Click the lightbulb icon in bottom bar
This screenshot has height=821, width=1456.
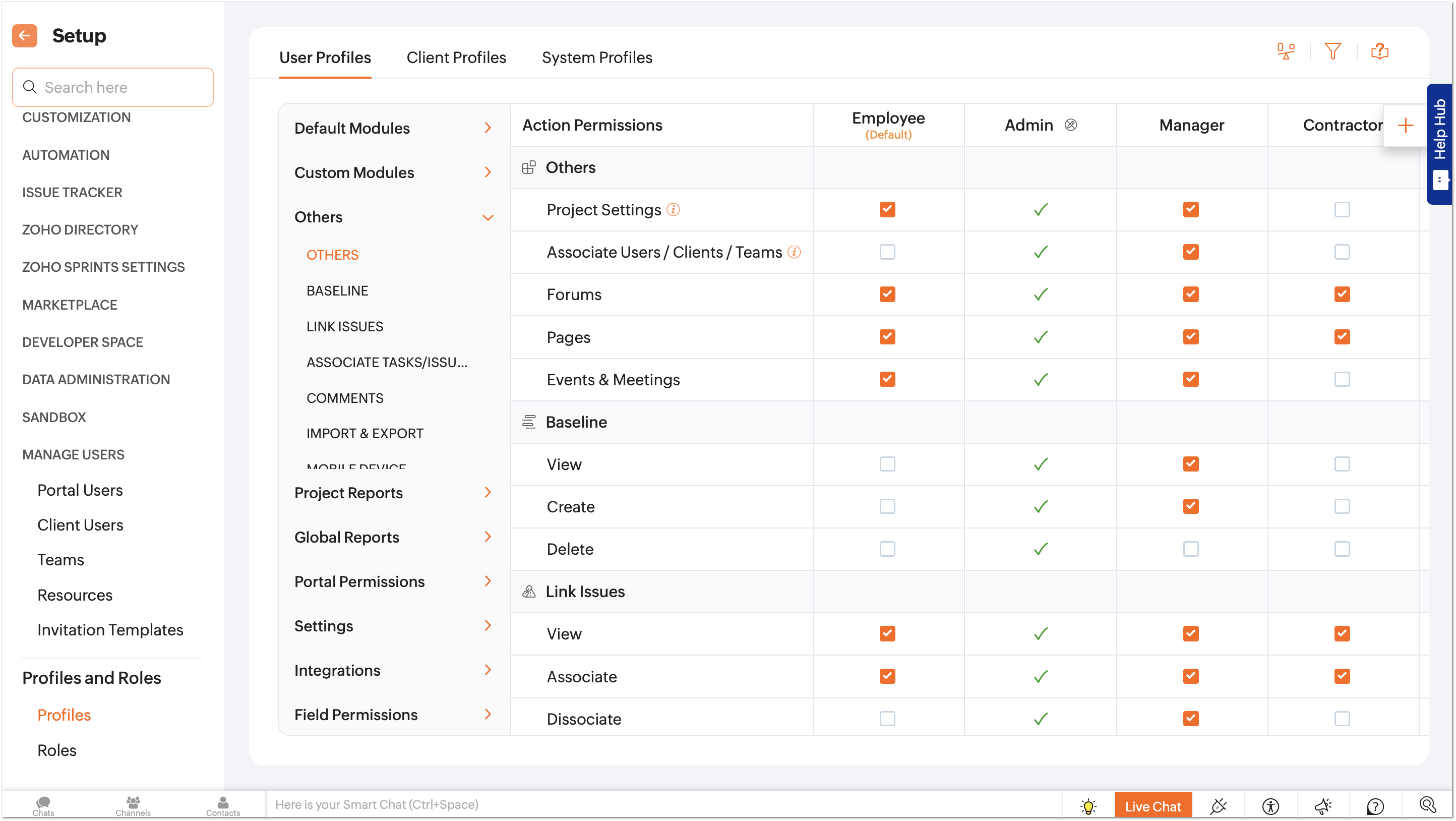[x=1087, y=806]
